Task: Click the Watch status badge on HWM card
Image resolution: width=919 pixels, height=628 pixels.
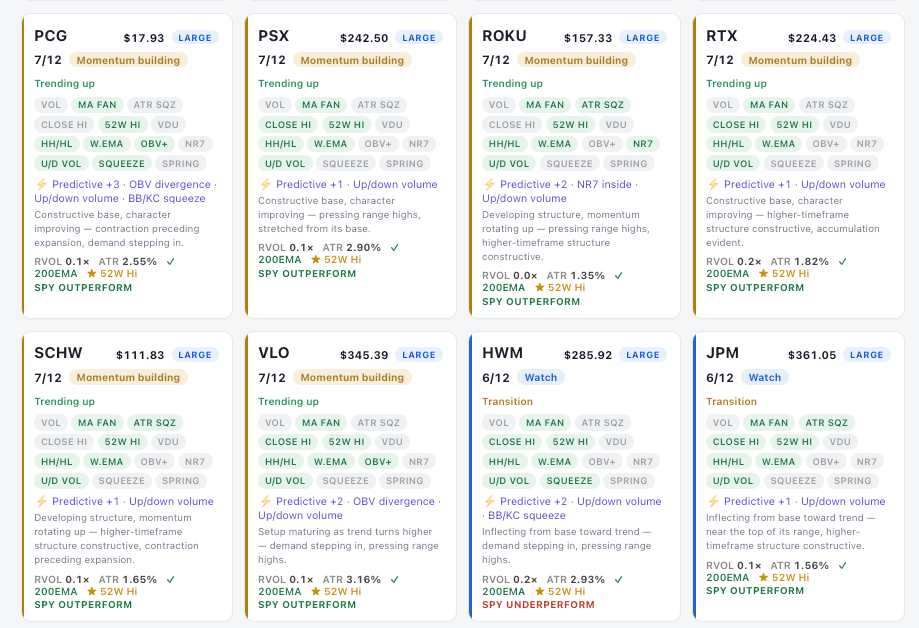Action: point(540,378)
